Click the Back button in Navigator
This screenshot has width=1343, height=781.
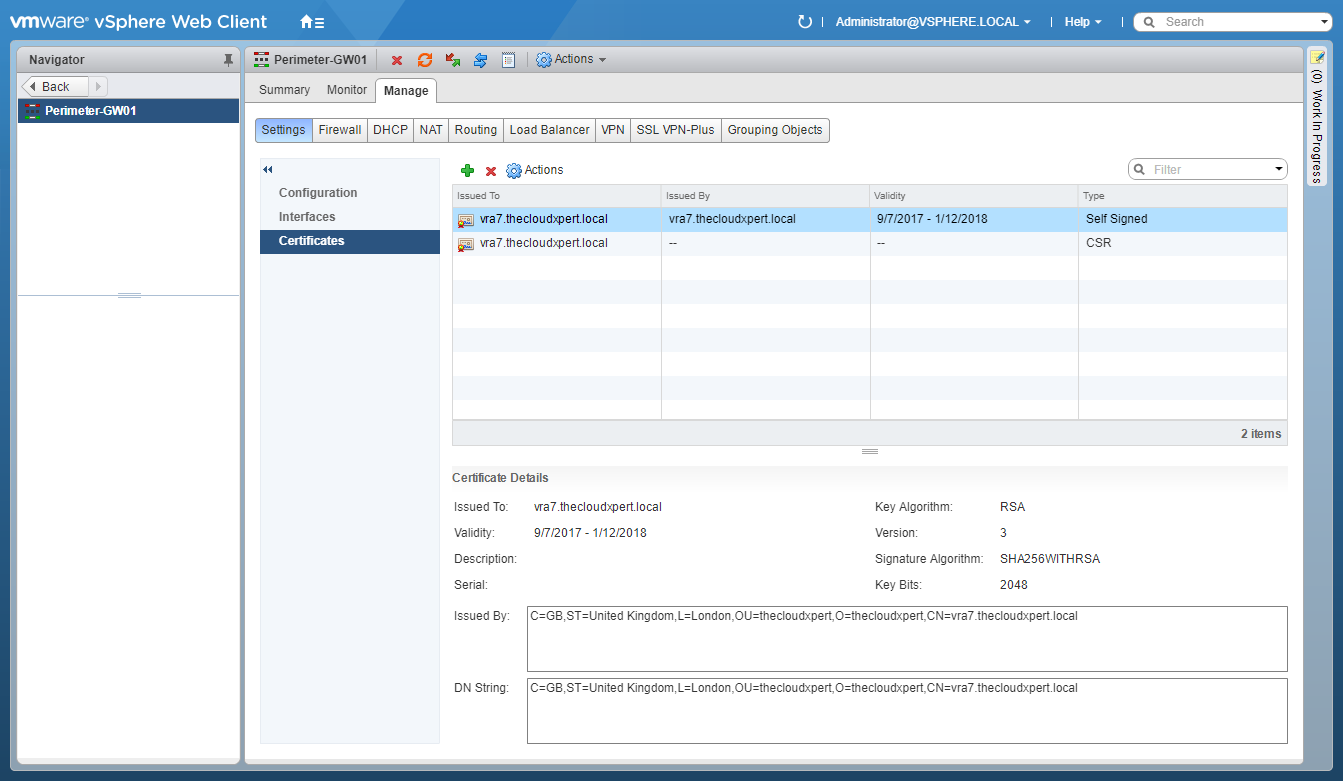tap(55, 87)
